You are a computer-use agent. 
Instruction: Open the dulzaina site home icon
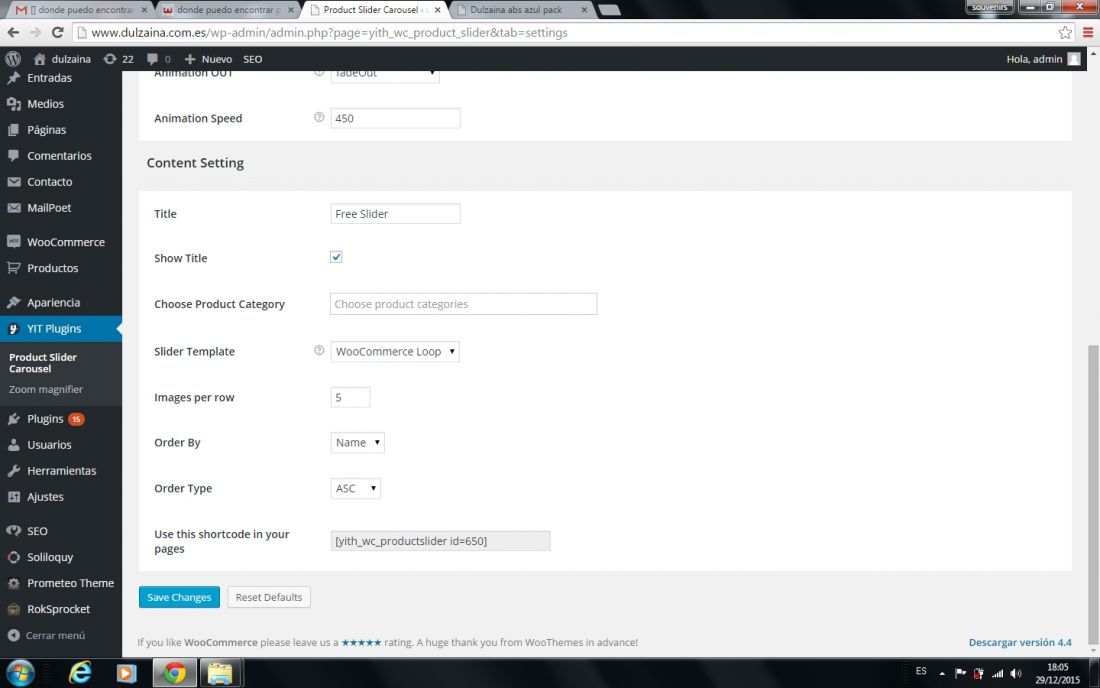pyautogui.click(x=40, y=59)
